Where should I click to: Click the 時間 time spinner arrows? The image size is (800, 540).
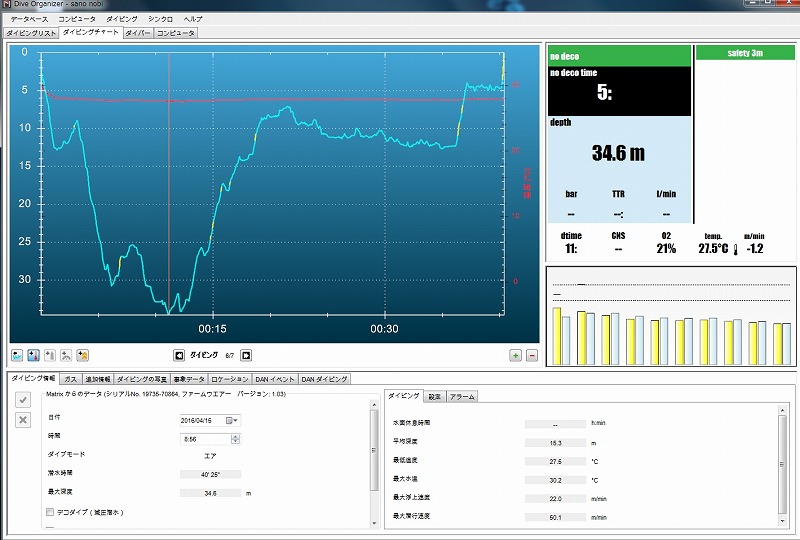(234, 438)
